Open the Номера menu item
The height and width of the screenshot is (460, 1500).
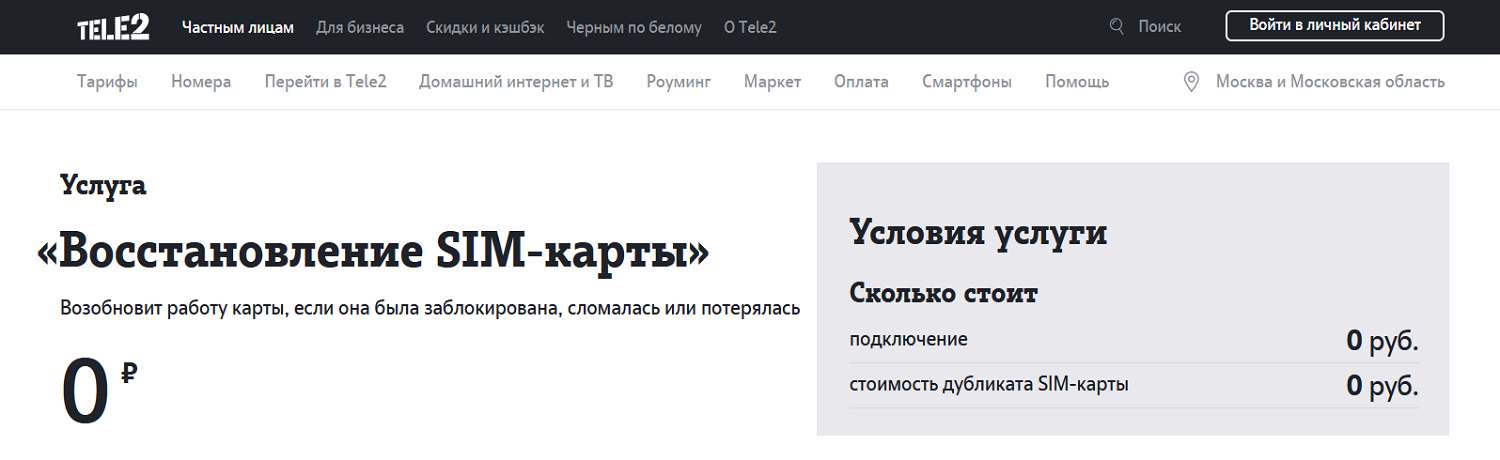pyautogui.click(x=201, y=82)
